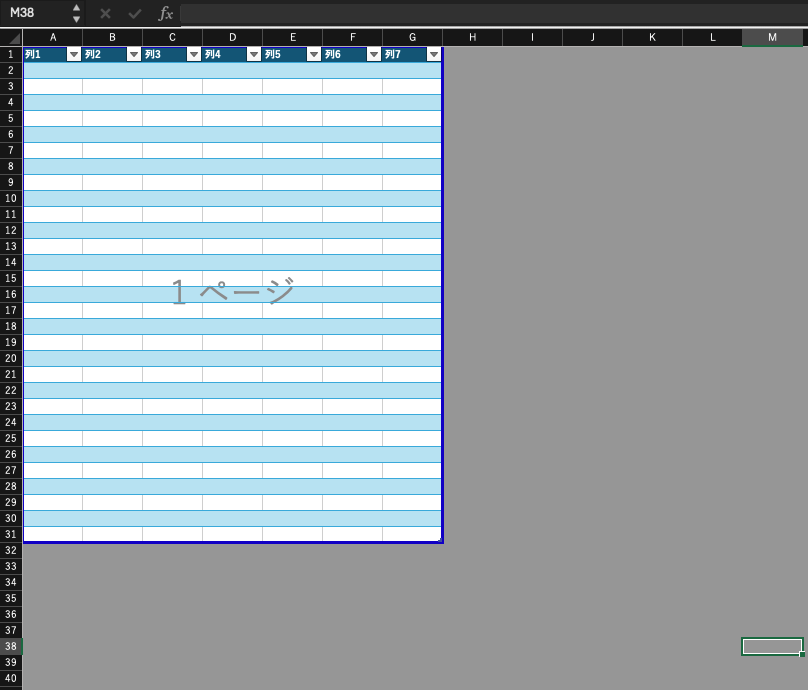Select column header H

[472, 37]
